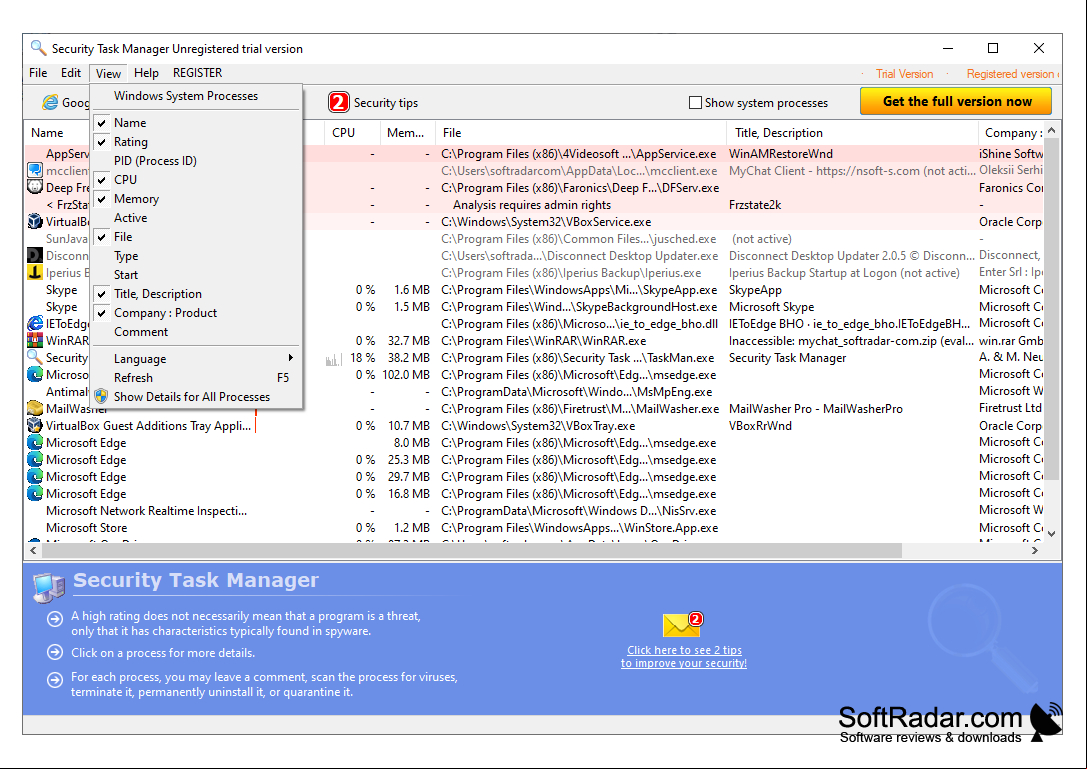
Task: Click the horizontal scrollbar left arrow
Action: [33, 551]
